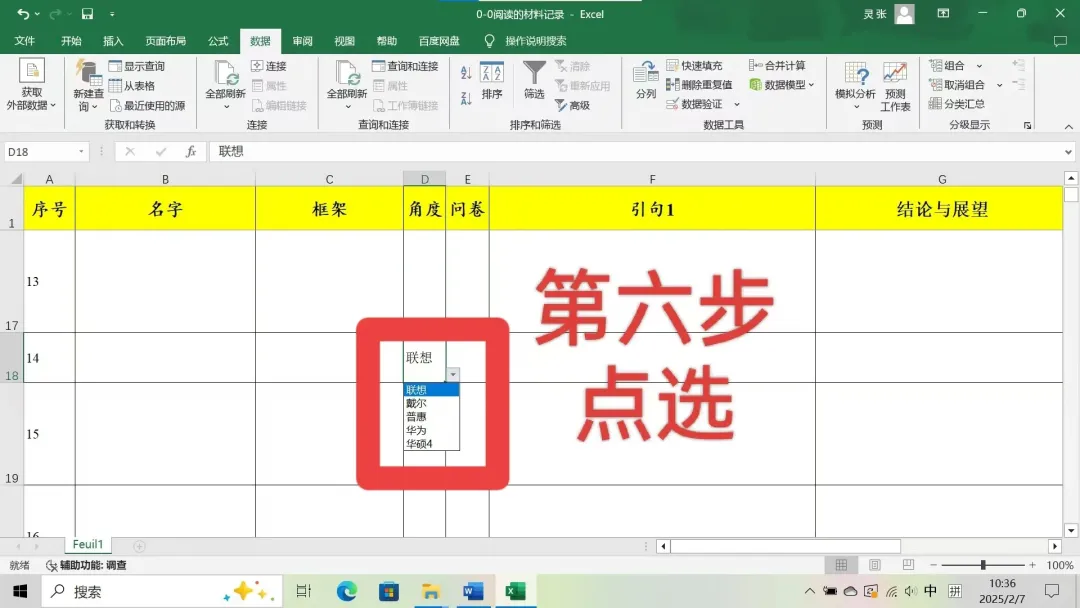Screen dimensions: 1080x608
Task: Click the insert function fx button
Action: tap(191, 151)
